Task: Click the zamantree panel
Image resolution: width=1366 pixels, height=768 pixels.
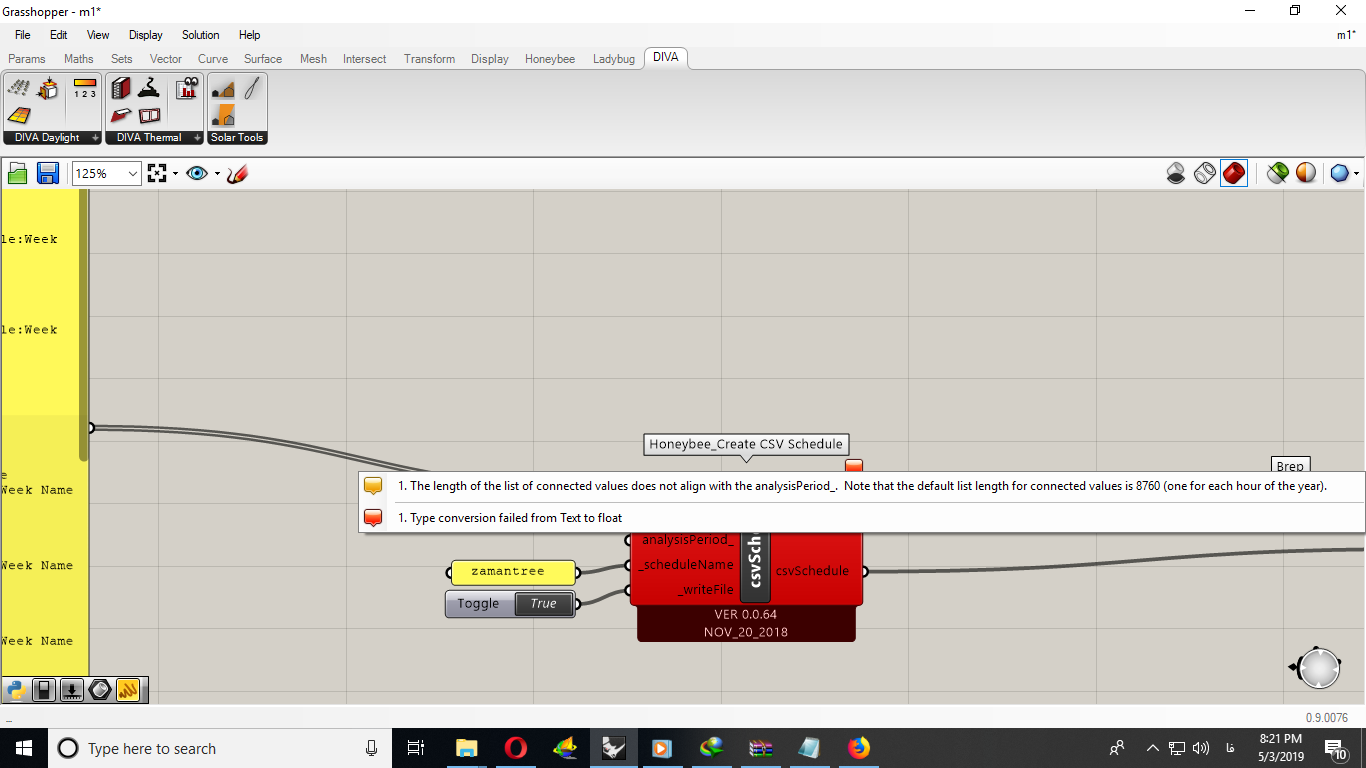Action: pyautogui.click(x=514, y=572)
